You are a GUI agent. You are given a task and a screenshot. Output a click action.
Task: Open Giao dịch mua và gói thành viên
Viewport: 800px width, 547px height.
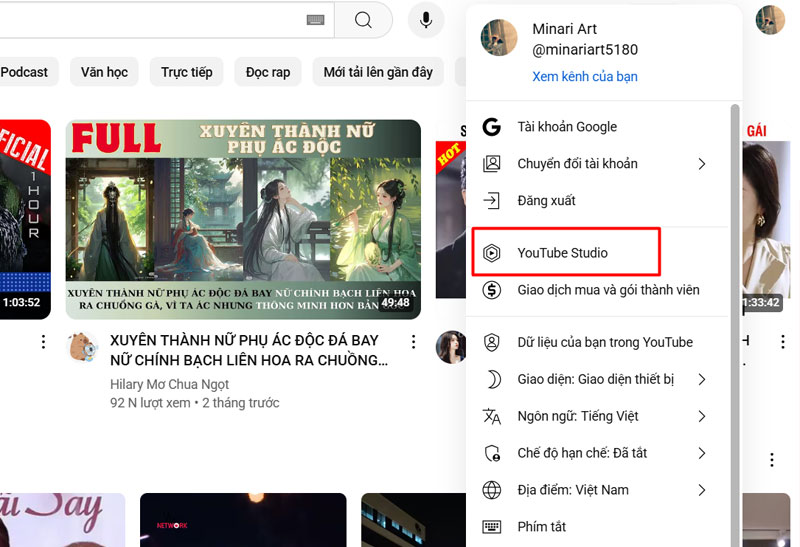tap(598, 290)
